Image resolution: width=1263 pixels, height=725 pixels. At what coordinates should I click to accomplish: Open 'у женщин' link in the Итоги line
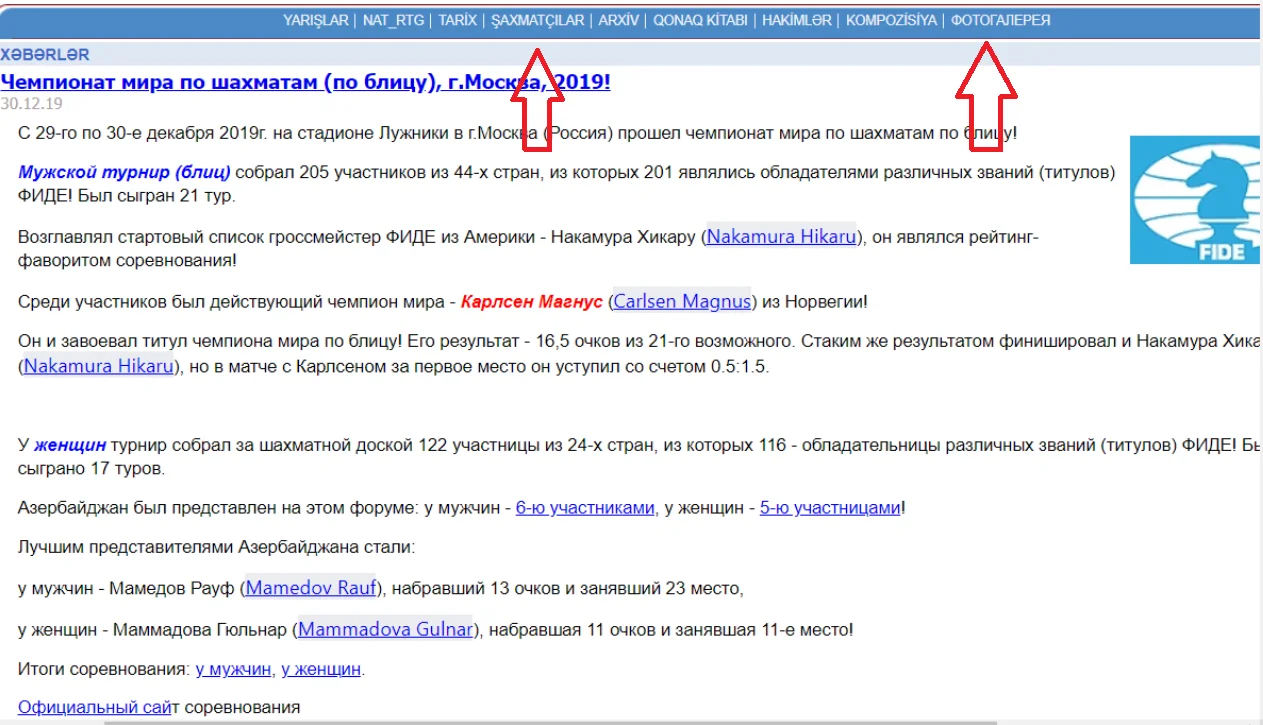[321, 669]
